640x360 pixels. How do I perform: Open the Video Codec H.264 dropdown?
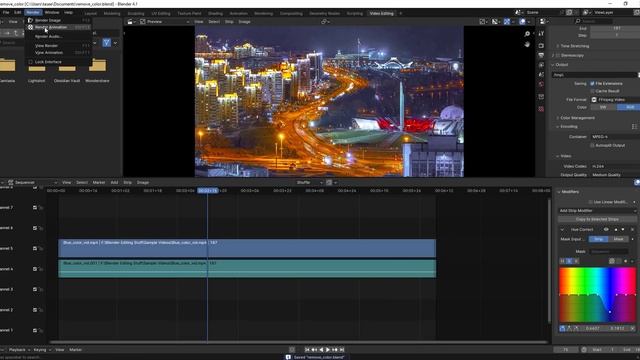click(x=615, y=166)
